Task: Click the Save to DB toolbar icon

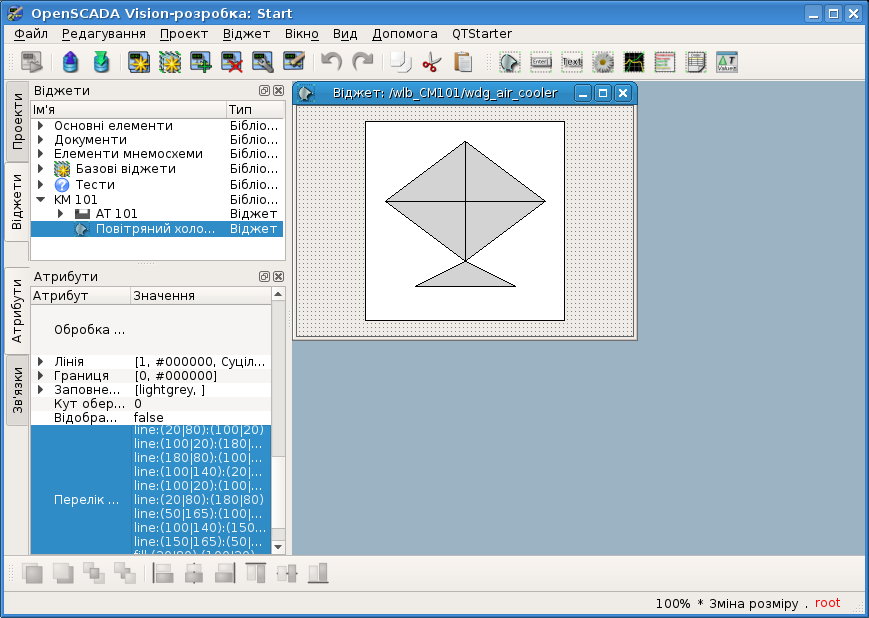Action: coord(101,63)
